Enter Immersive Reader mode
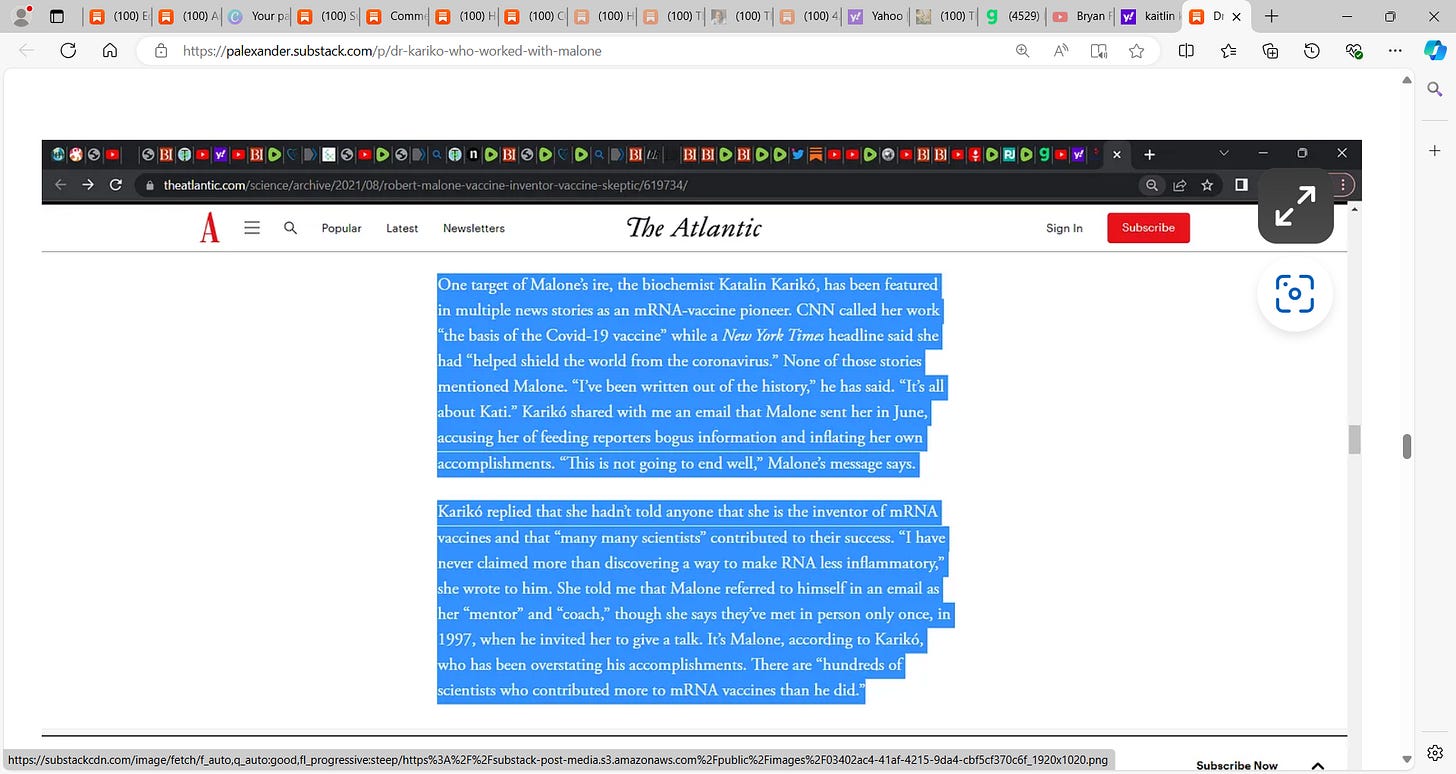 tap(1099, 51)
